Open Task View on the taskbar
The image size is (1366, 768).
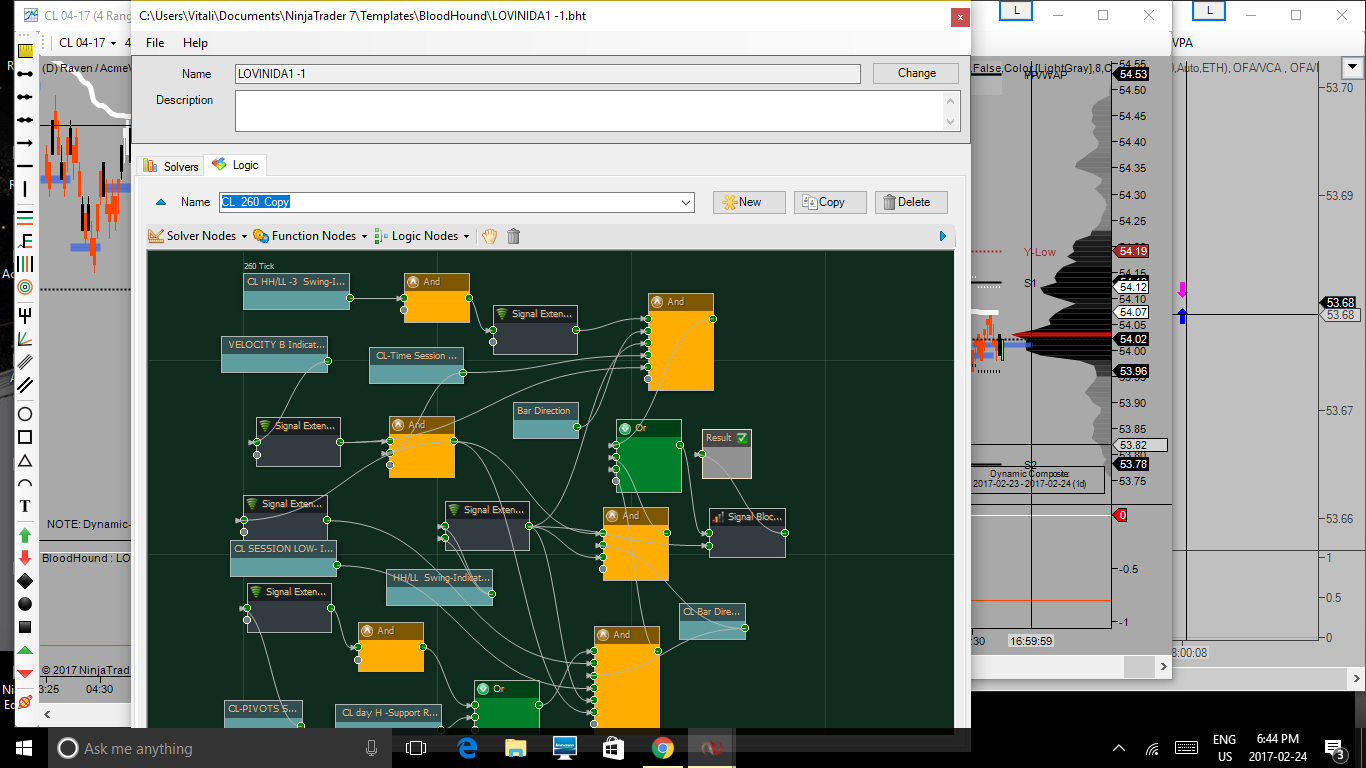tap(416, 747)
